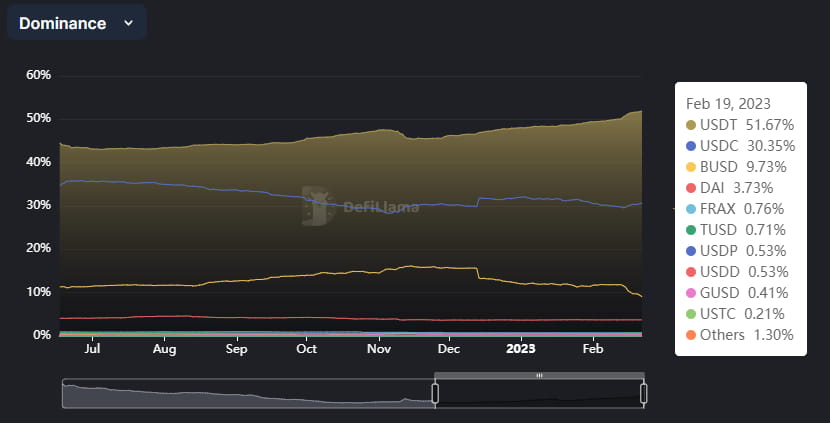
Task: Click the DAI red legend dot
Action: click(690, 188)
